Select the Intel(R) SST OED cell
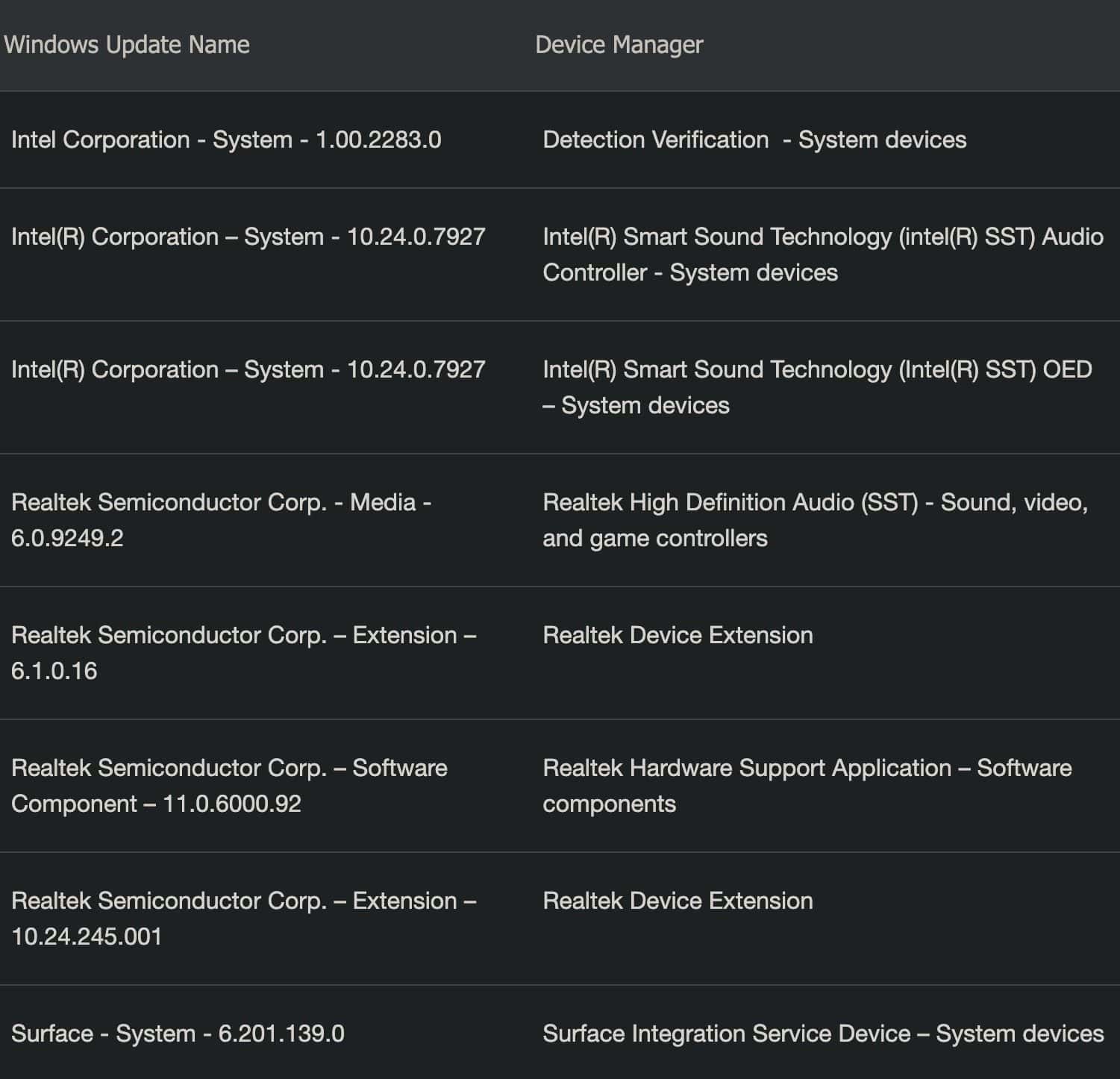 click(x=817, y=387)
